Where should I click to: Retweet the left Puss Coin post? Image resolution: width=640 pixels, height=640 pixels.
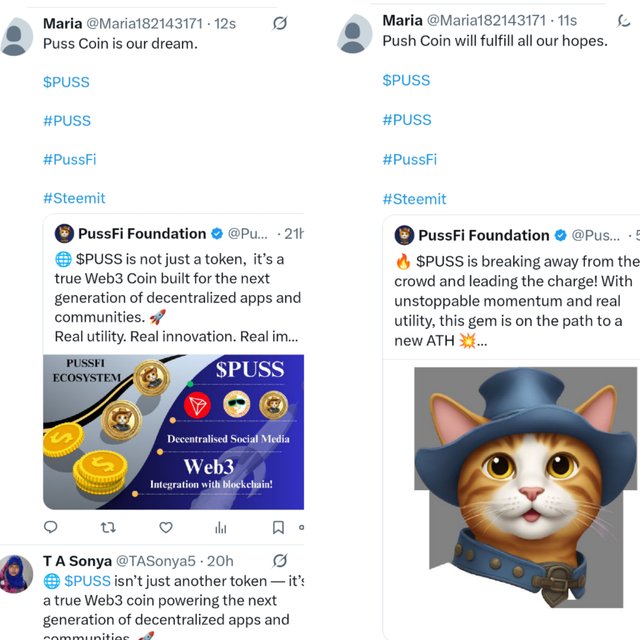point(108,527)
